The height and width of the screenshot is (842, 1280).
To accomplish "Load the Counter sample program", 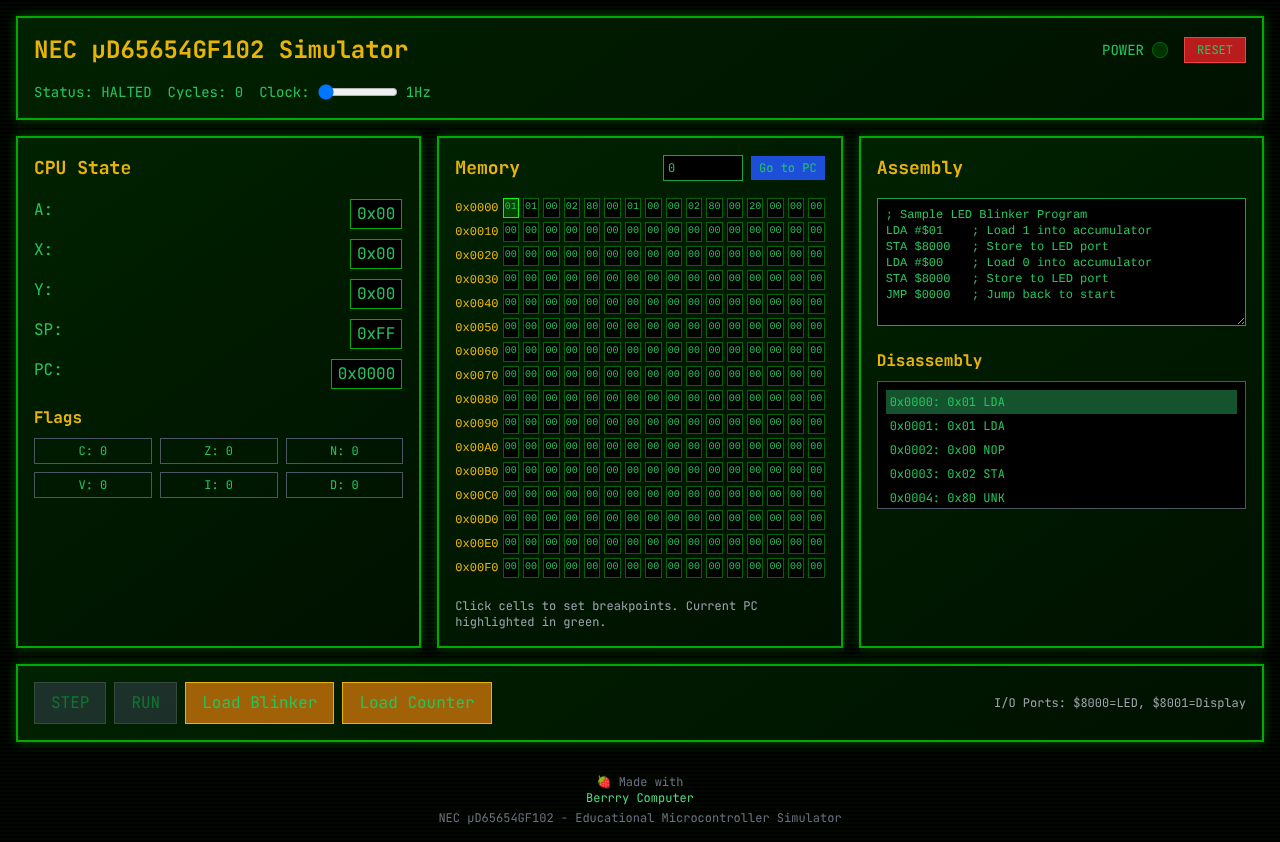I will (x=416, y=702).
